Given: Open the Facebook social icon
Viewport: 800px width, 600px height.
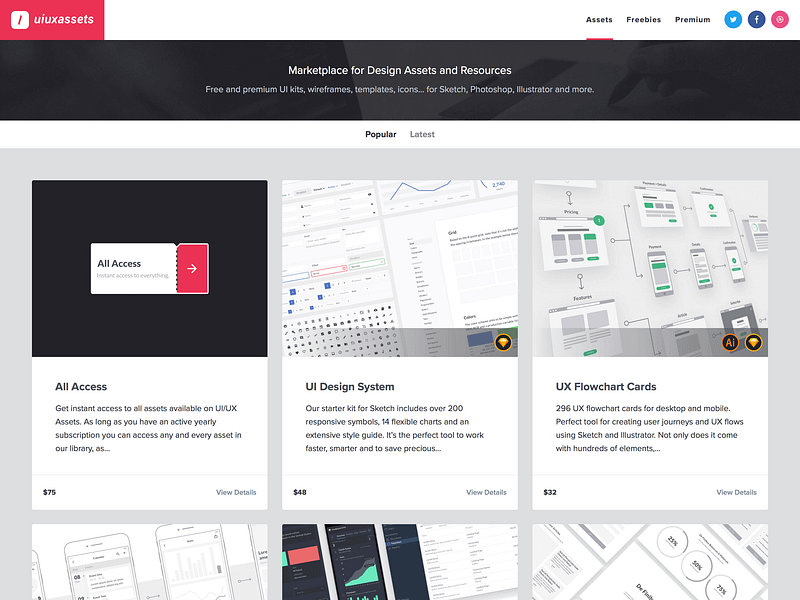Looking at the screenshot, I should tap(757, 19).
